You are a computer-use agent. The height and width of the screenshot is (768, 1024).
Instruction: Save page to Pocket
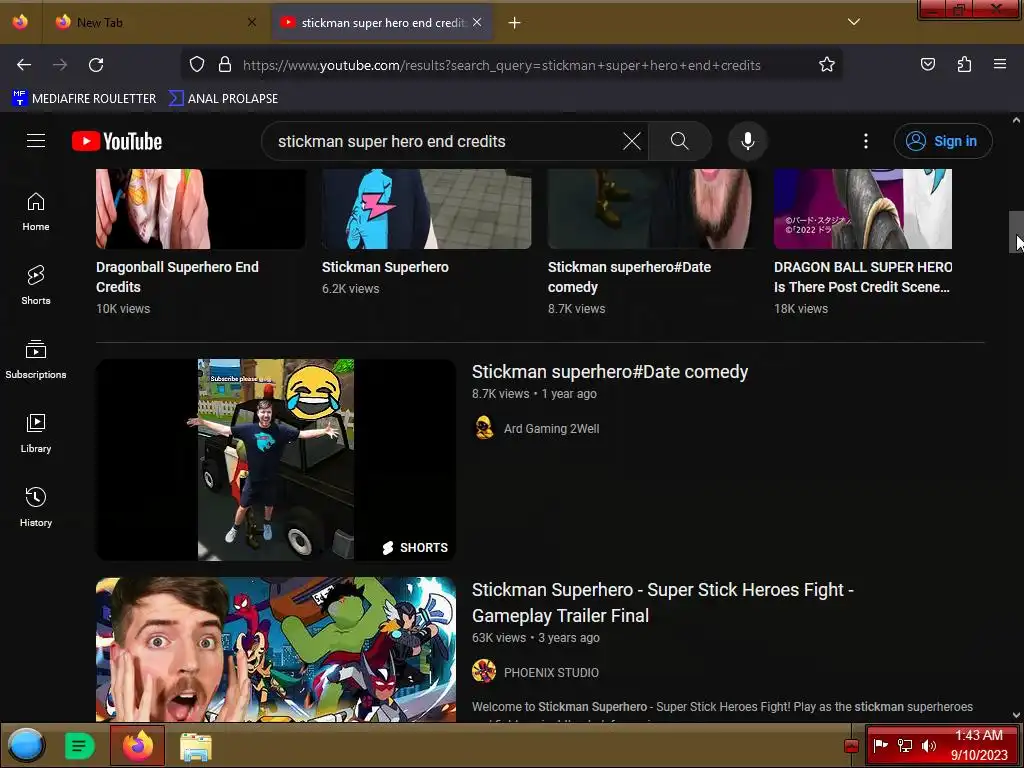point(927,65)
